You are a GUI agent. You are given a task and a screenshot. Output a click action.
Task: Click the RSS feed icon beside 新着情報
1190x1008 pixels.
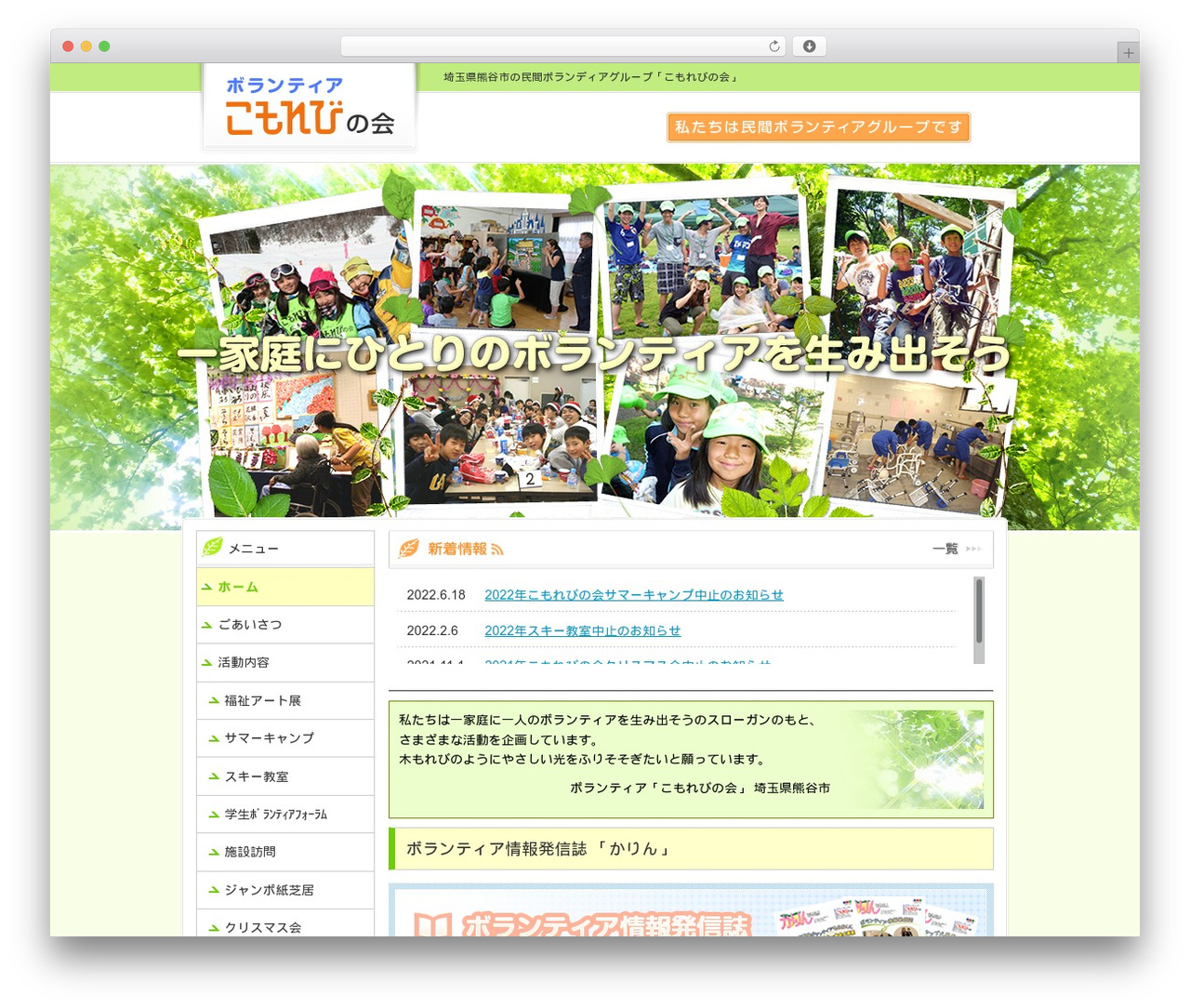pyautogui.click(x=497, y=550)
